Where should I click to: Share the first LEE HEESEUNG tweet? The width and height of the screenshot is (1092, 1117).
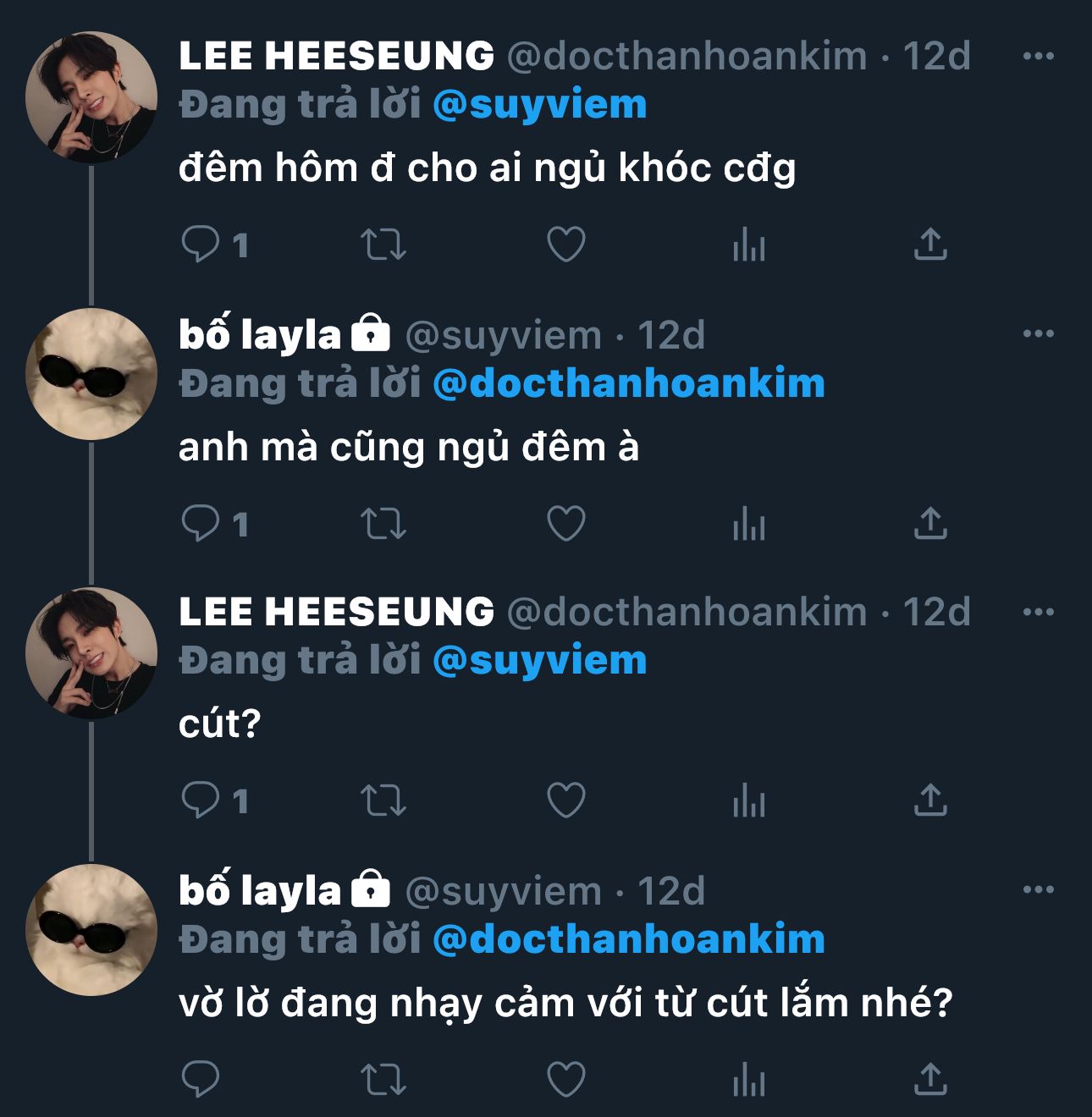click(930, 245)
